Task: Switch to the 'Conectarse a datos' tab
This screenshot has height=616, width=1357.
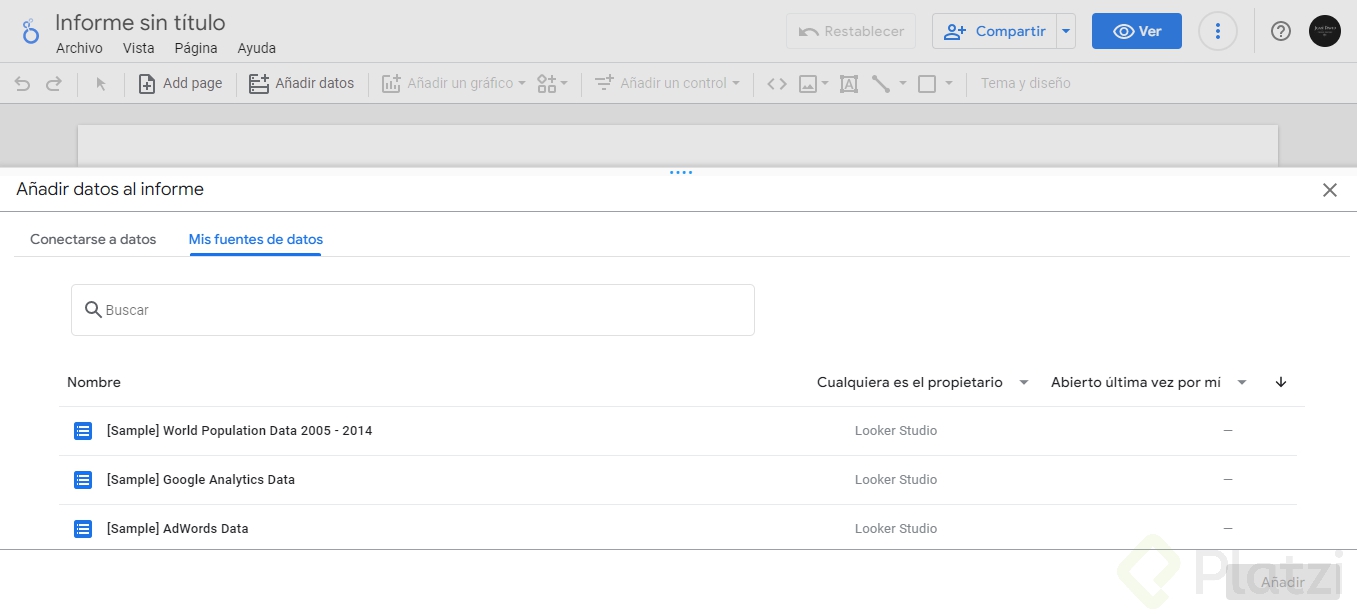Action: point(93,239)
